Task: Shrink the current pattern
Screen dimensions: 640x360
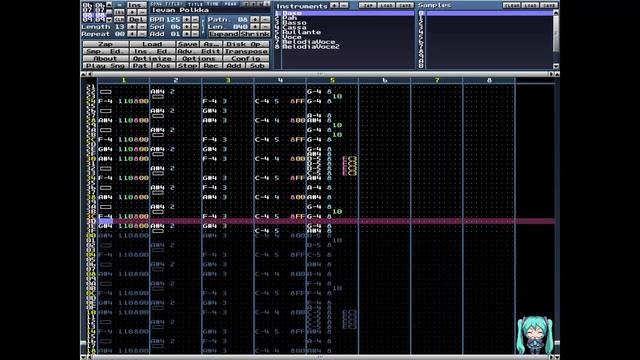Action: [255, 34]
